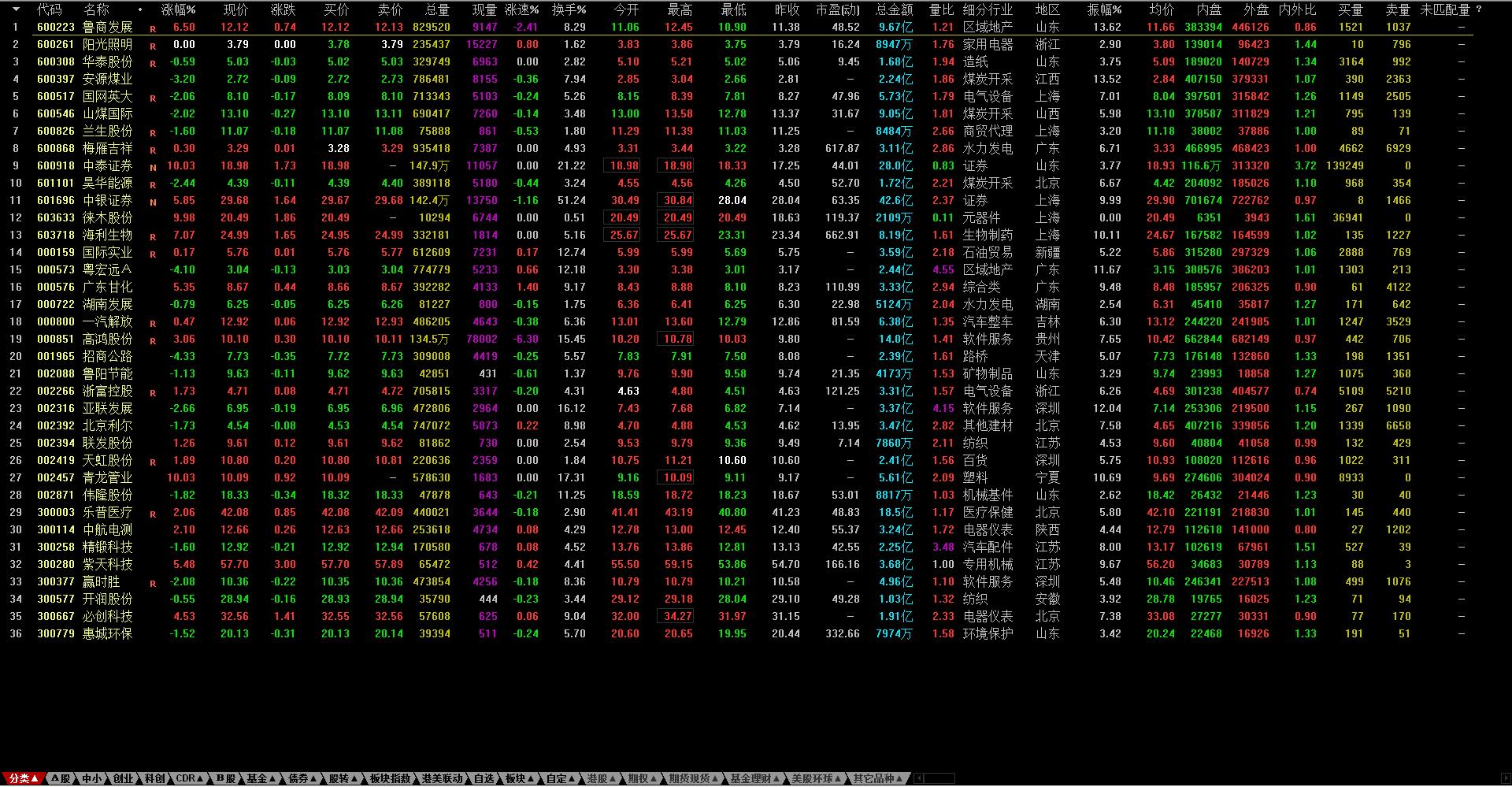
Task: Select stock name 徕木股份
Action: pyautogui.click(x=107, y=217)
